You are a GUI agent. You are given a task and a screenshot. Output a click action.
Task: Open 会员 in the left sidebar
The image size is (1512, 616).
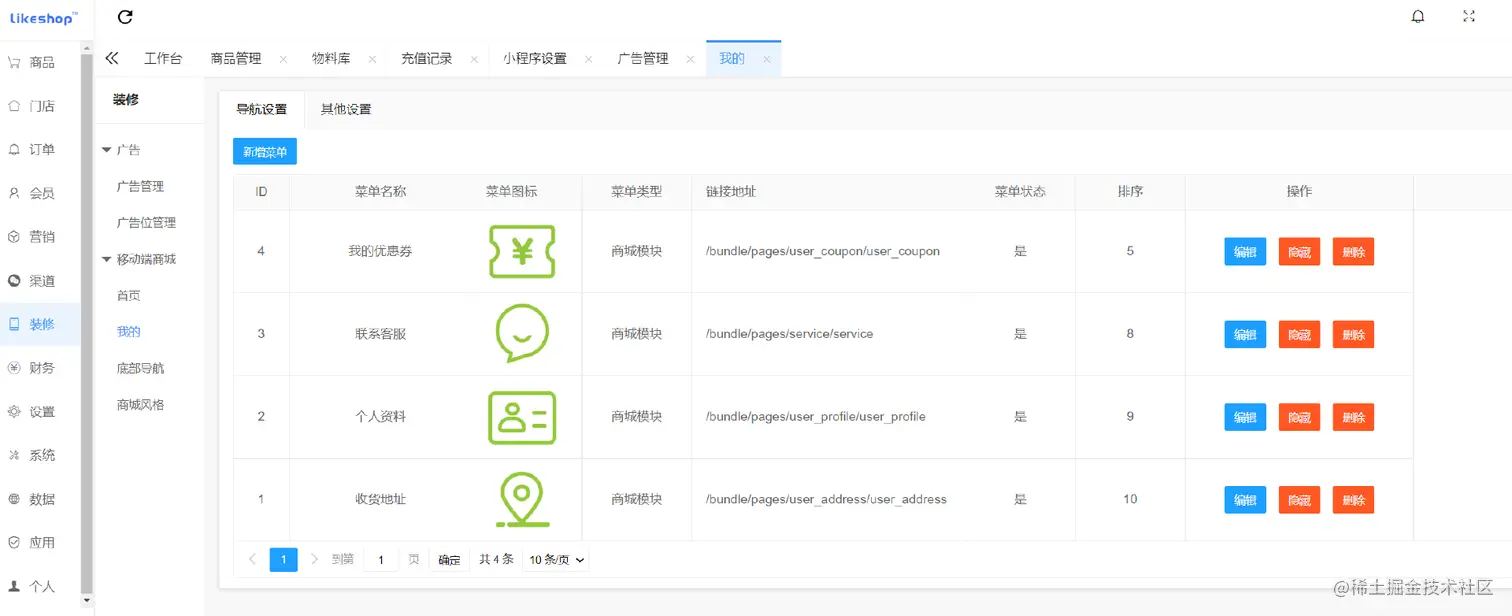[x=40, y=193]
